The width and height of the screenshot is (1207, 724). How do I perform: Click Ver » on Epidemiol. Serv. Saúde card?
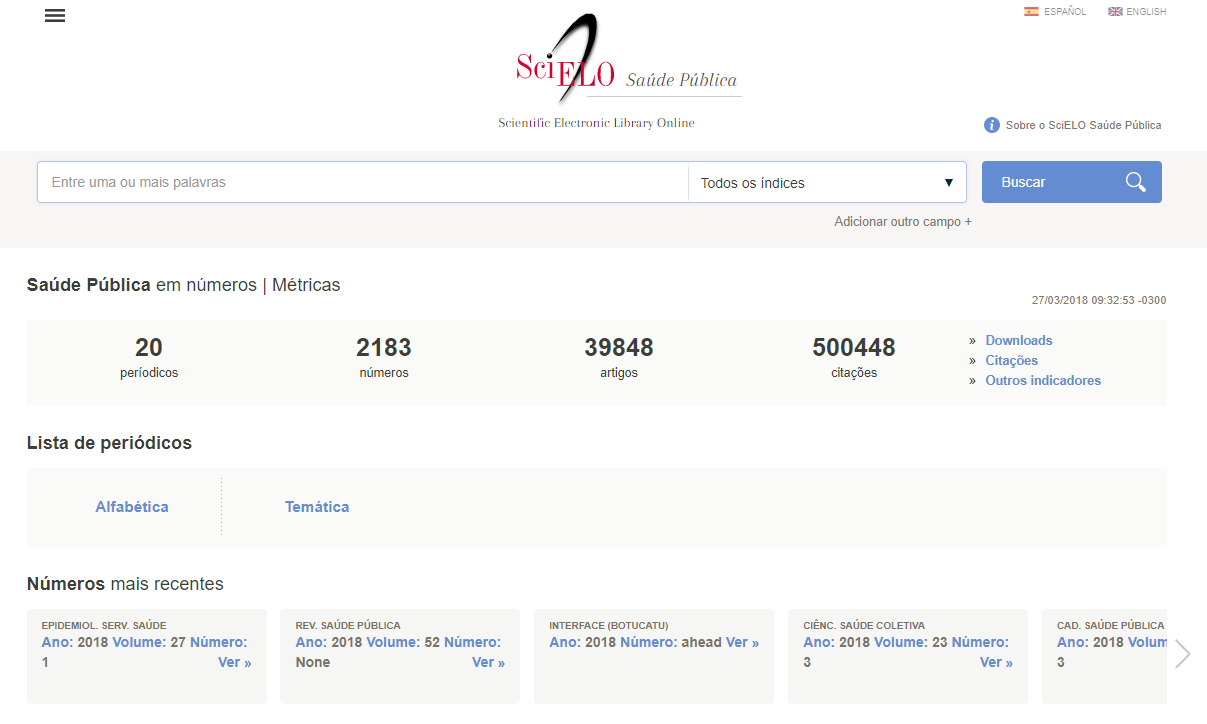235,662
